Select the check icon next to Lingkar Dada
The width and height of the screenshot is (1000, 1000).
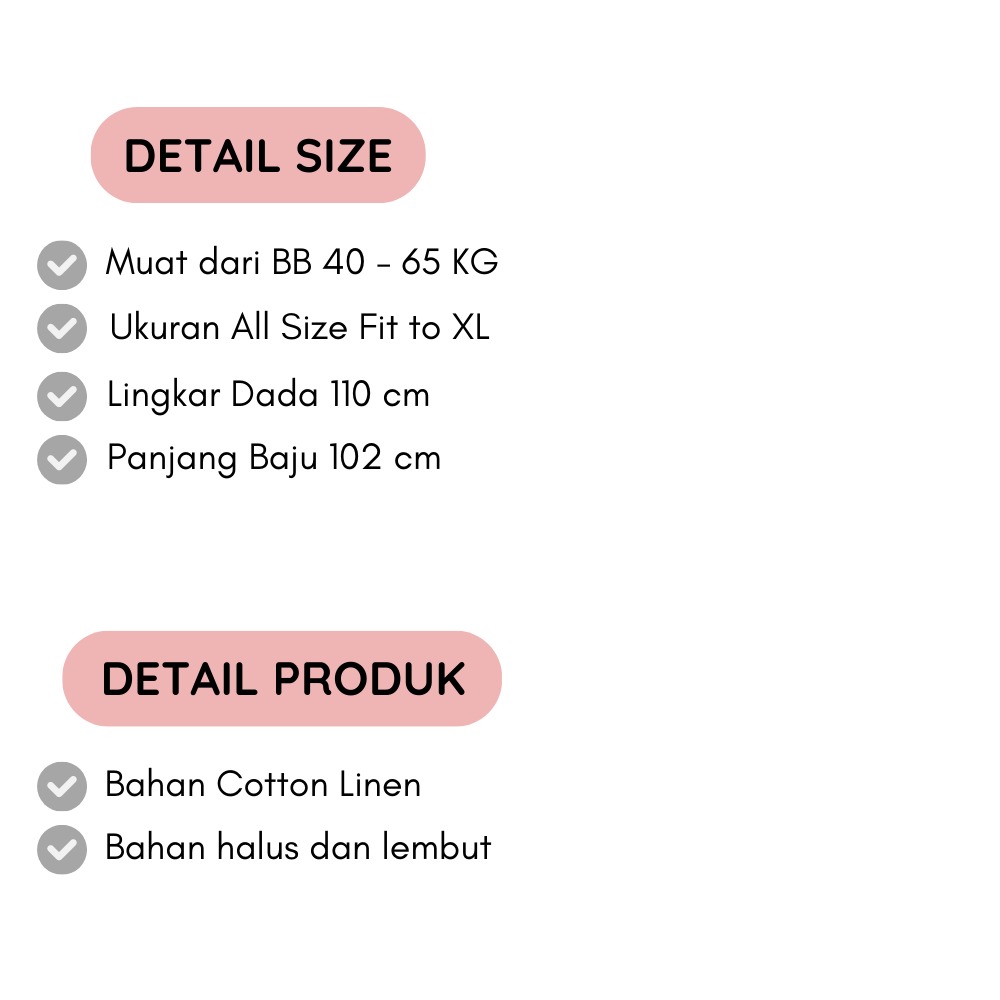(62, 396)
